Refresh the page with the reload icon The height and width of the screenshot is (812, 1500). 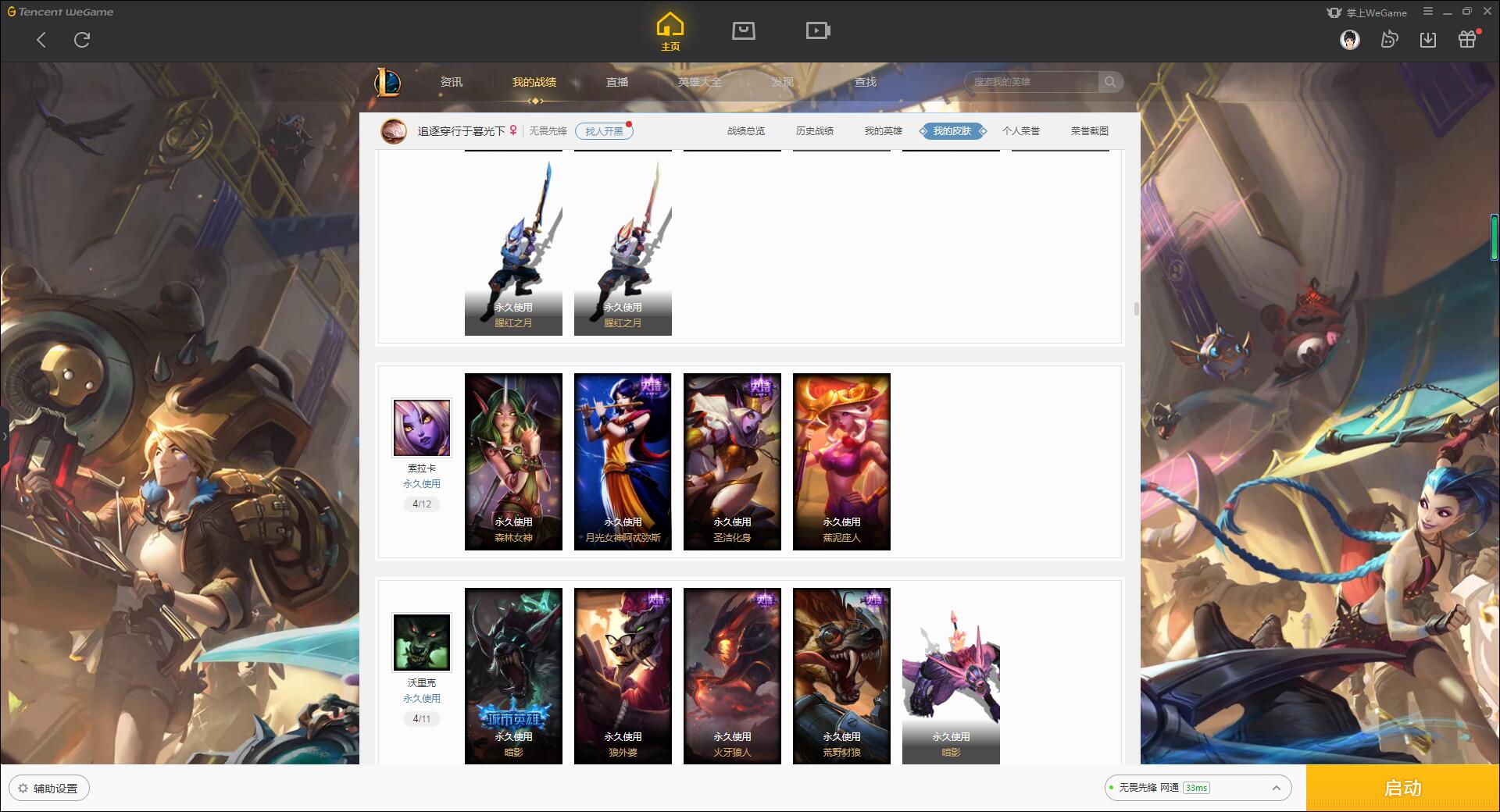[x=82, y=40]
